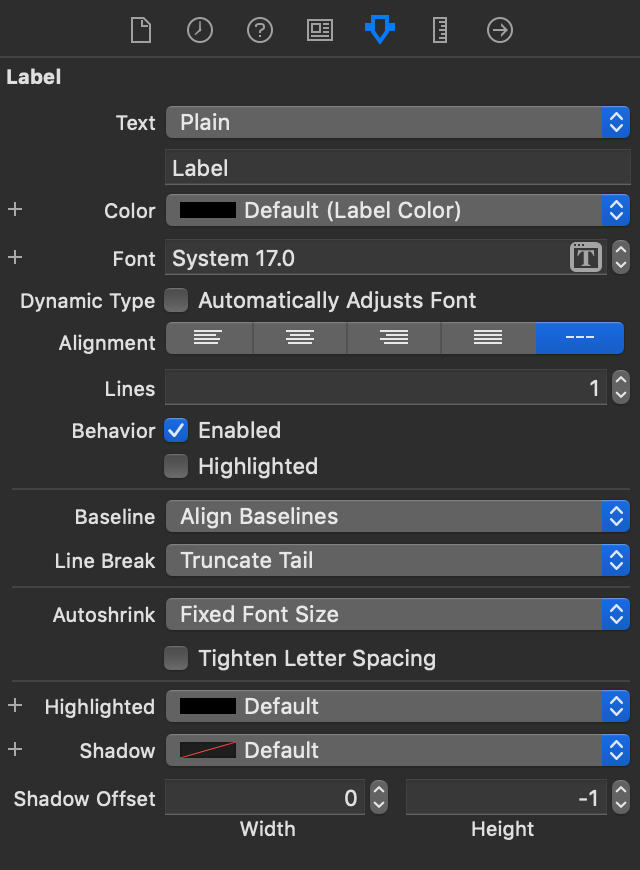The image size is (640, 870).
Task: Uncheck the Enabled behavior checkbox
Action: [x=174, y=431]
